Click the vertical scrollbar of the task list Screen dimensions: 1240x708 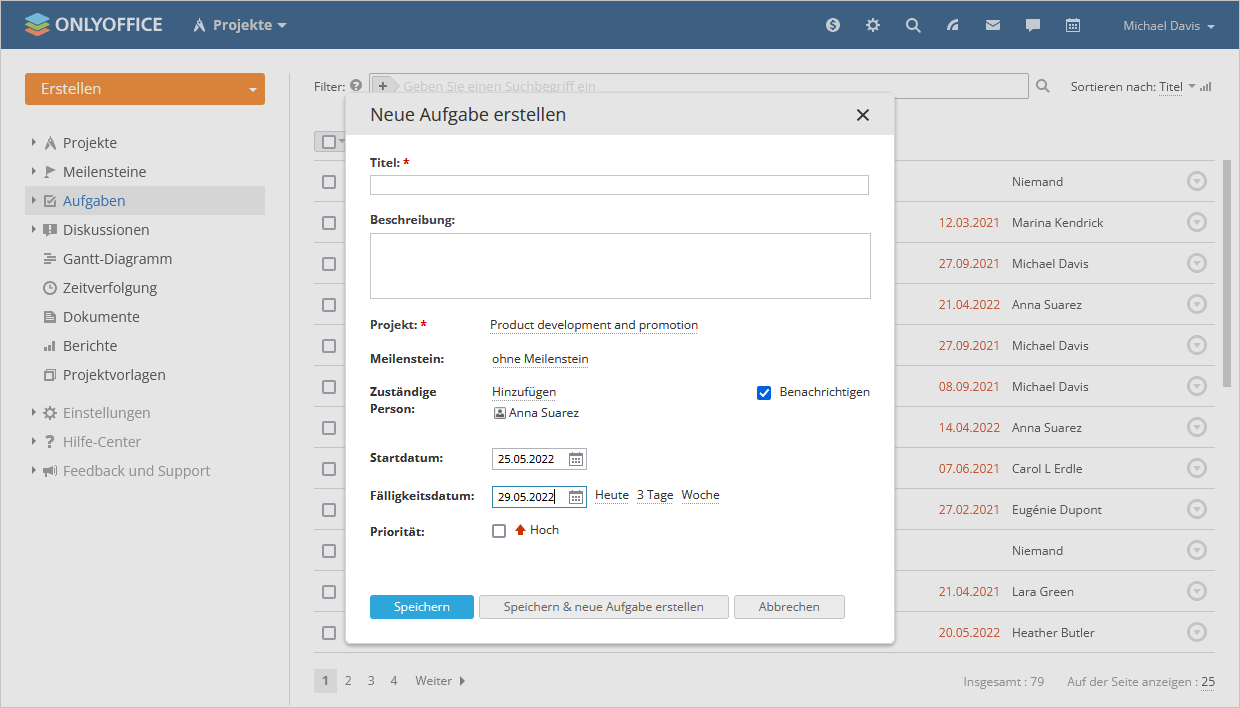pyautogui.click(x=1227, y=275)
